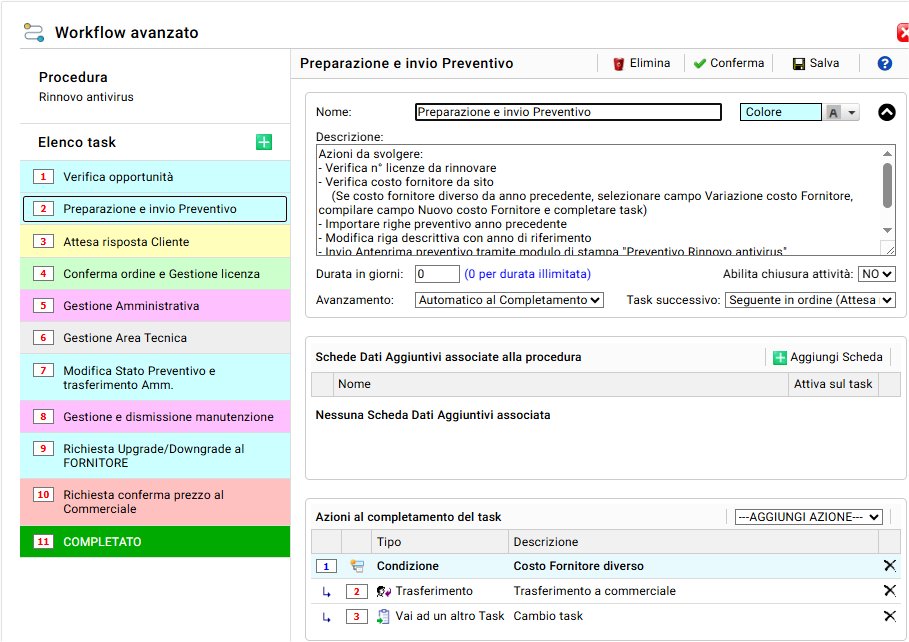Click task number badge 1 of Verifica opportunità
The image size is (909, 642).
tap(43, 177)
